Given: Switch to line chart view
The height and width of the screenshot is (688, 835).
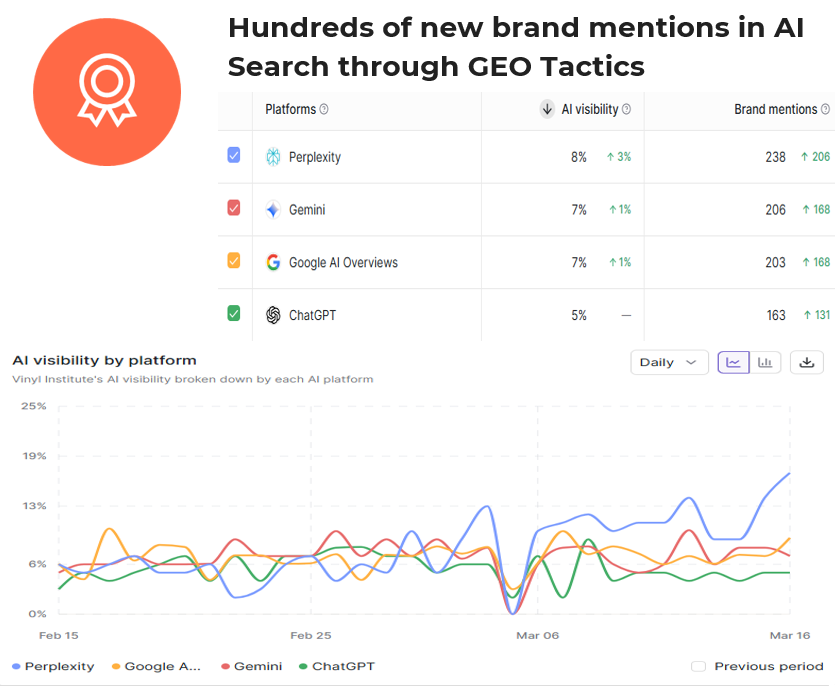Looking at the screenshot, I should 733,362.
